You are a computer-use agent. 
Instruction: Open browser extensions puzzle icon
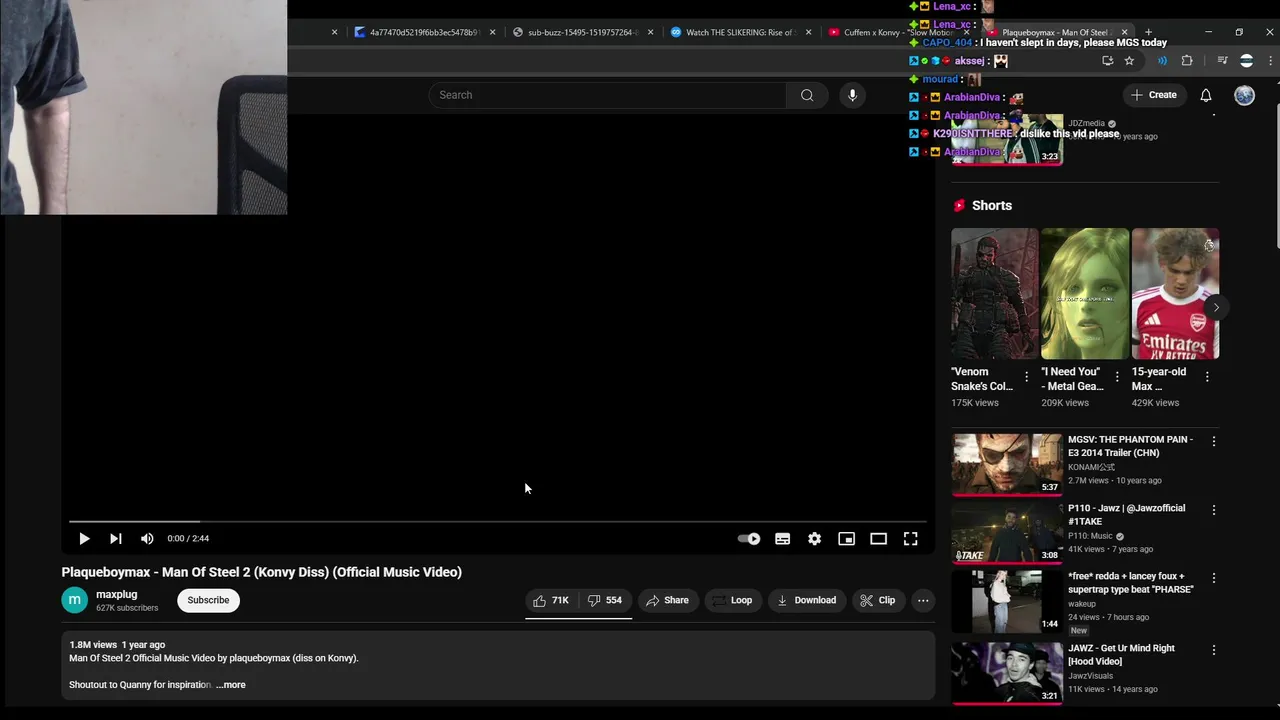(1187, 61)
